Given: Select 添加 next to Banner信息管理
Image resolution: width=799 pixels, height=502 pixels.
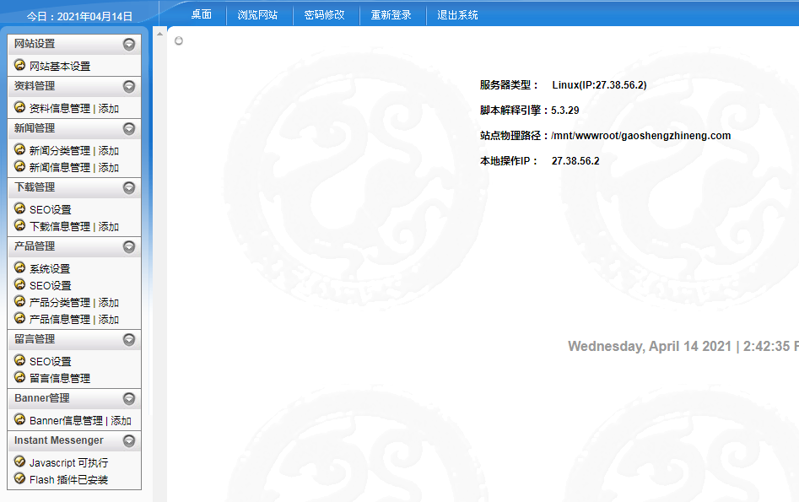Looking at the screenshot, I should pyautogui.click(x=121, y=421).
